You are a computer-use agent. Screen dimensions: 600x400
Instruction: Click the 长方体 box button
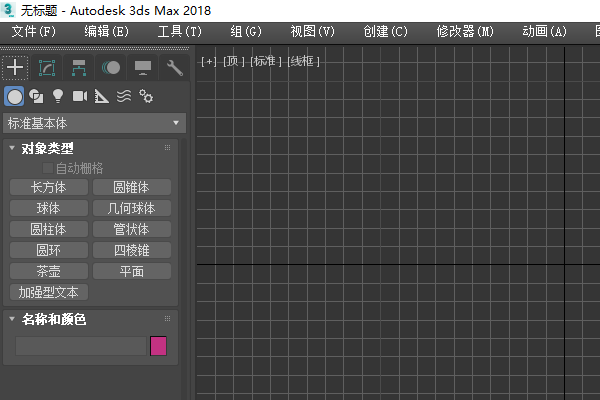click(49, 187)
